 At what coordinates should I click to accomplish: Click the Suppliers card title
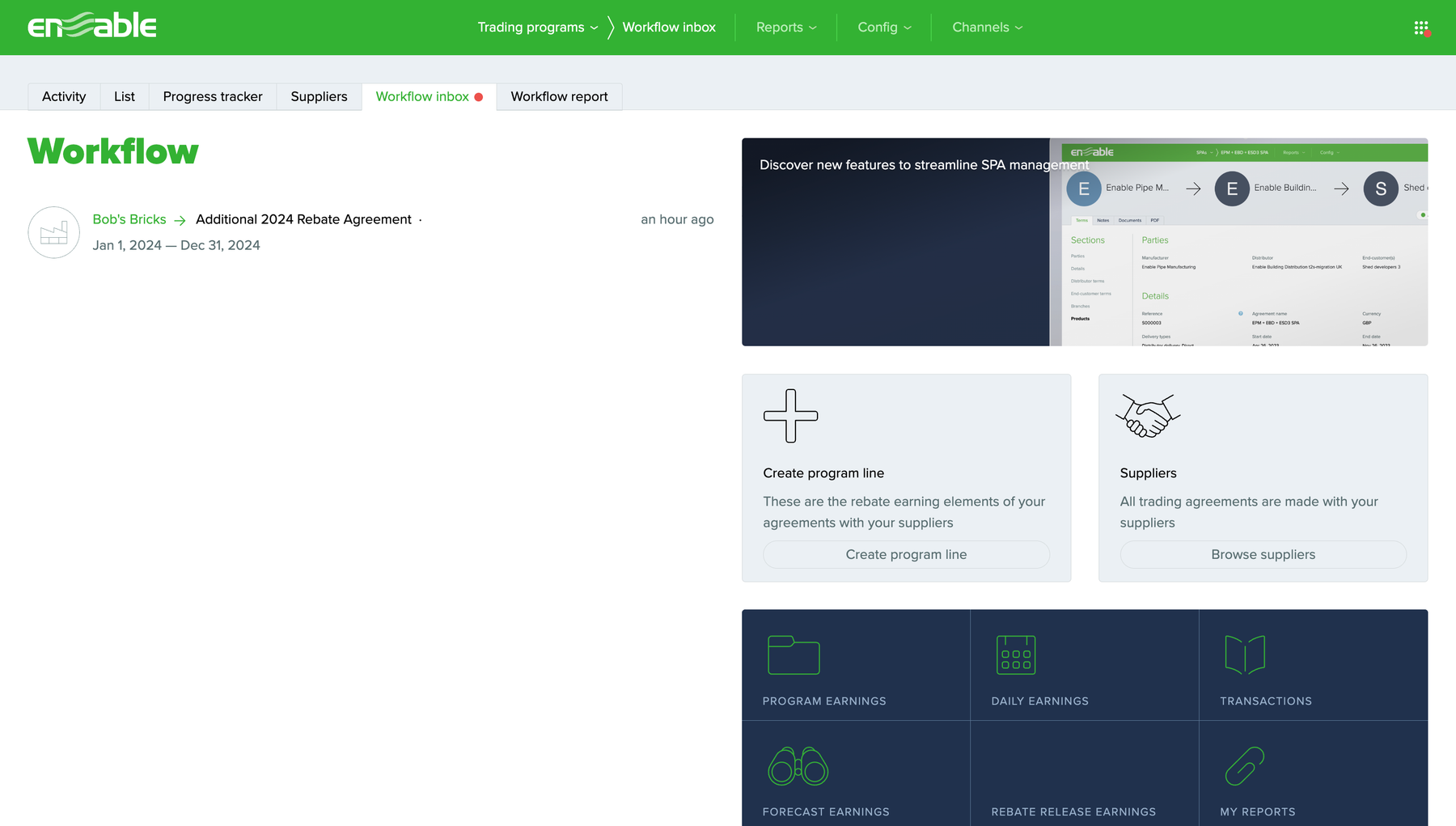[1148, 473]
